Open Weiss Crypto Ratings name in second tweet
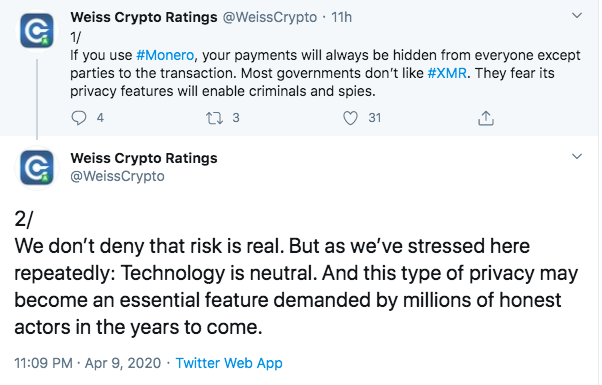Viewport: 602px width, 385px height. 144,158
